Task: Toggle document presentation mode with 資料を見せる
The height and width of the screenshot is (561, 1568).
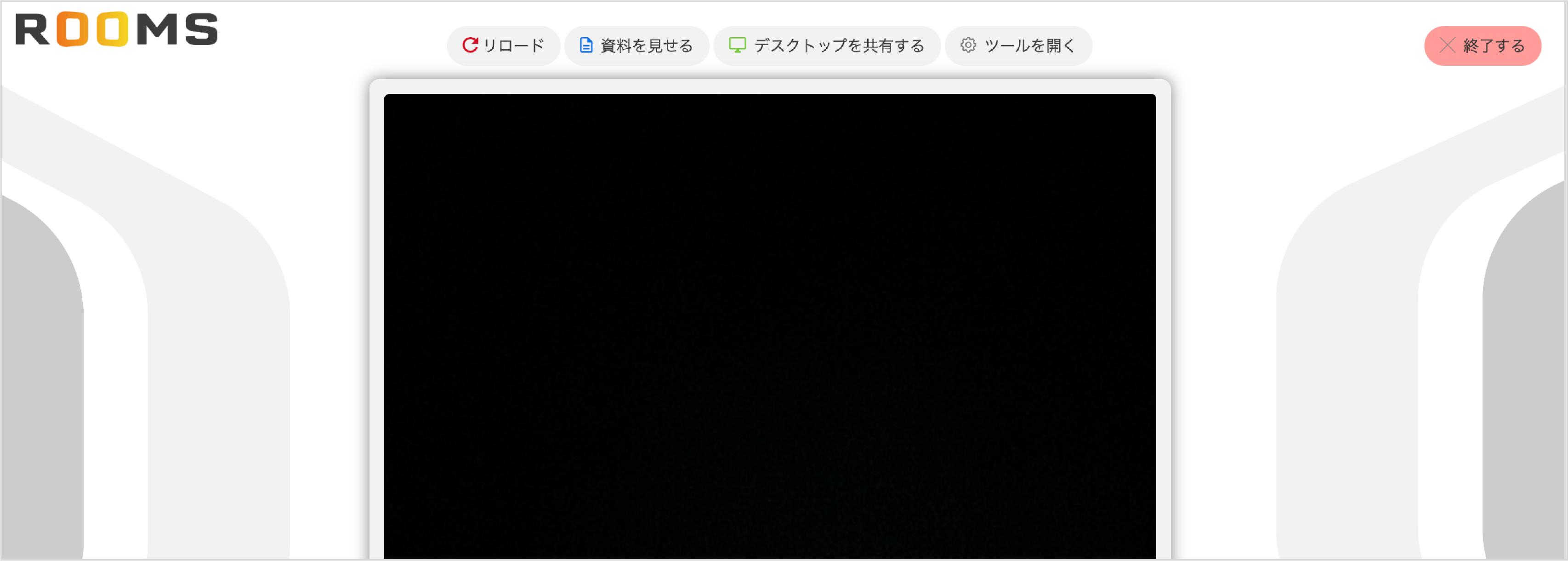Action: click(636, 45)
